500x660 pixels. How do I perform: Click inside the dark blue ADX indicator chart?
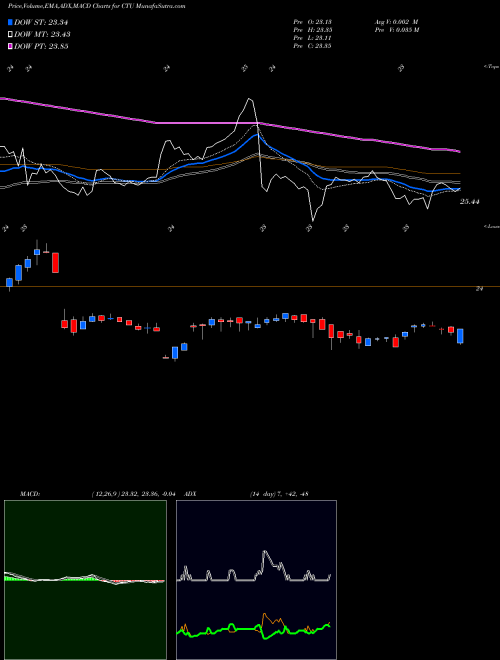click(256, 580)
